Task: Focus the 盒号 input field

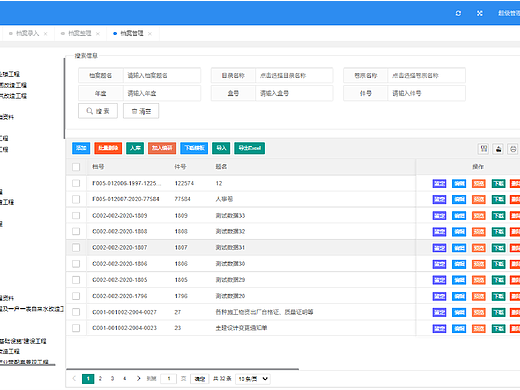Action: pyautogui.click(x=294, y=93)
